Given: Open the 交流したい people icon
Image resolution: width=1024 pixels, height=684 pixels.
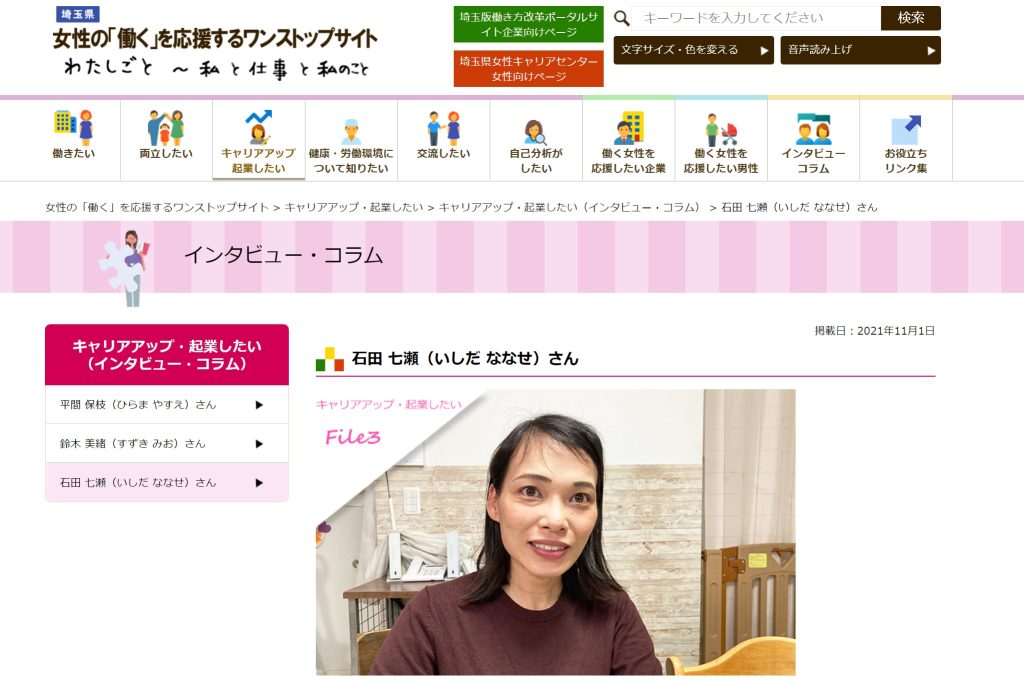Looking at the screenshot, I should (443, 127).
